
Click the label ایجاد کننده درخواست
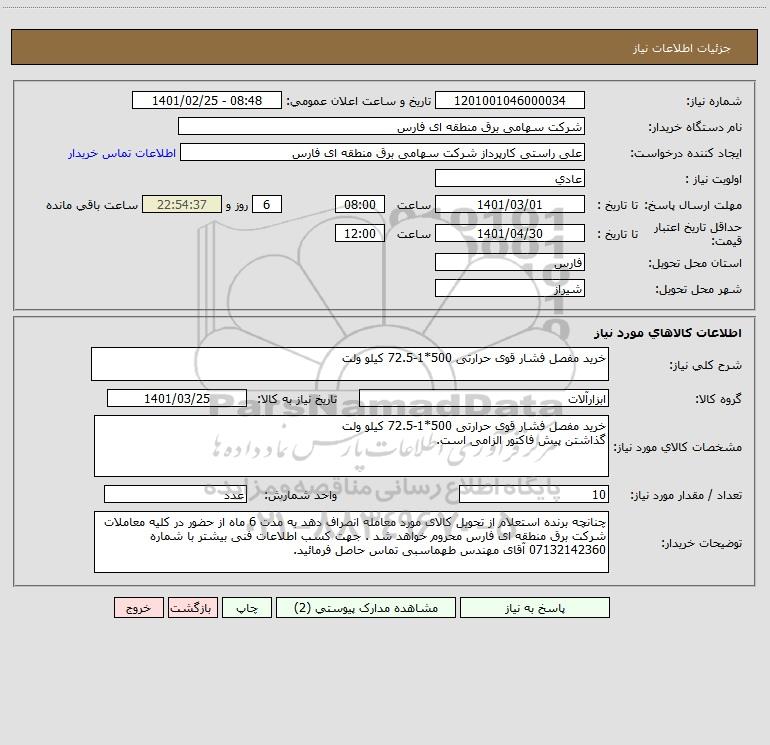686,153
